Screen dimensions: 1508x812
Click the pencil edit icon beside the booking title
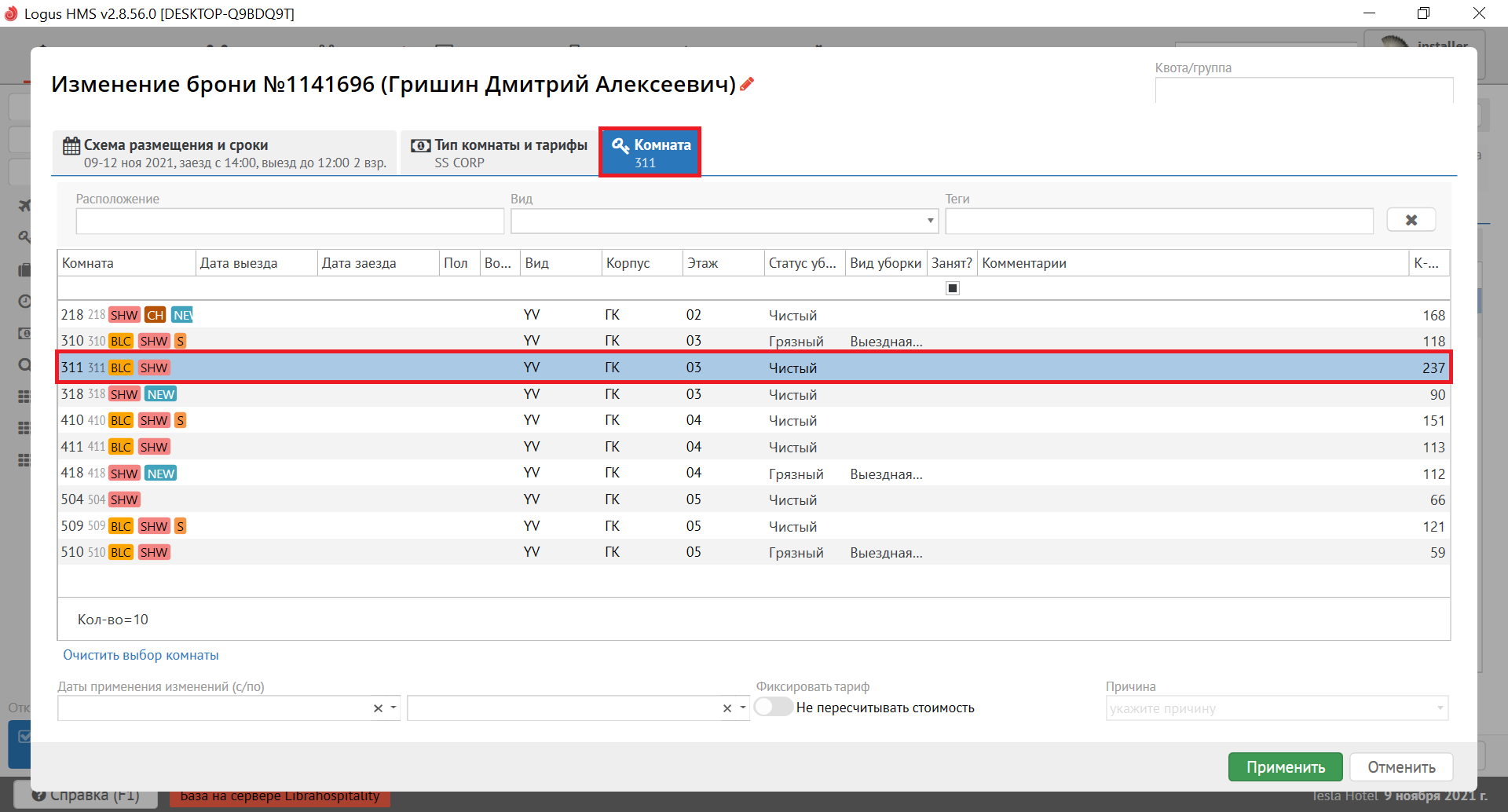click(747, 84)
